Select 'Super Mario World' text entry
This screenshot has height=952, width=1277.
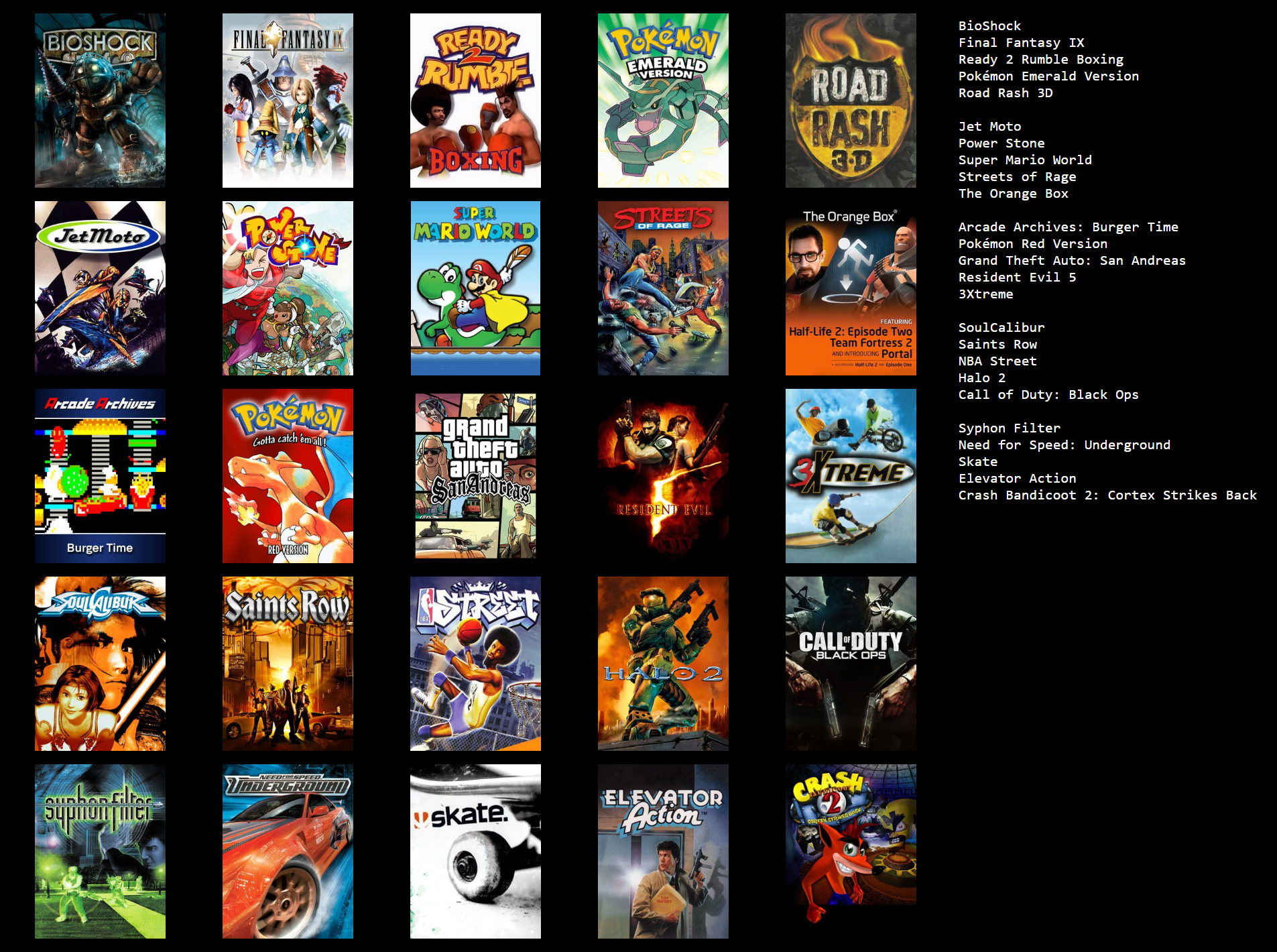point(1025,160)
